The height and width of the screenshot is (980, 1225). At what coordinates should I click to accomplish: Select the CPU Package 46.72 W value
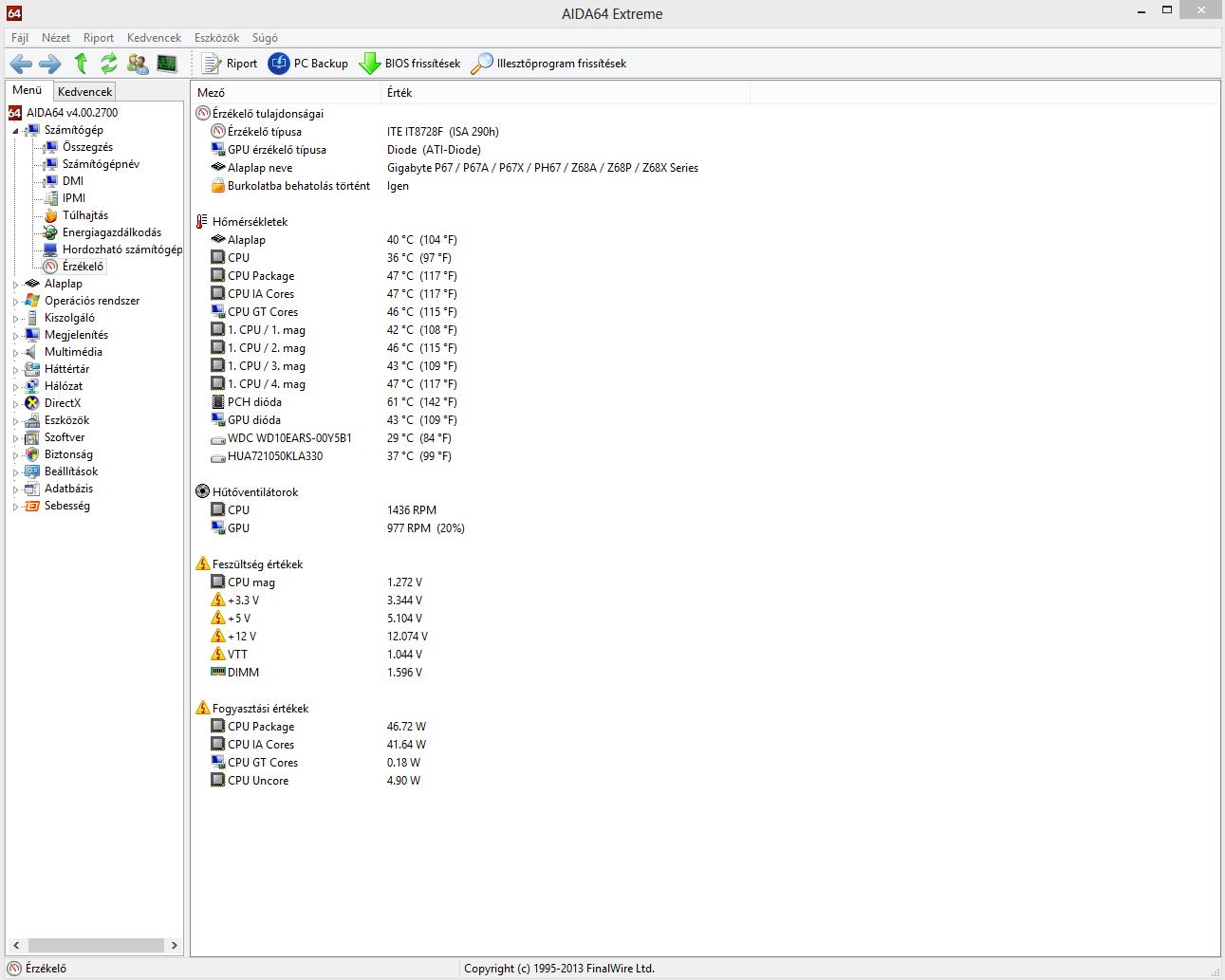406,727
